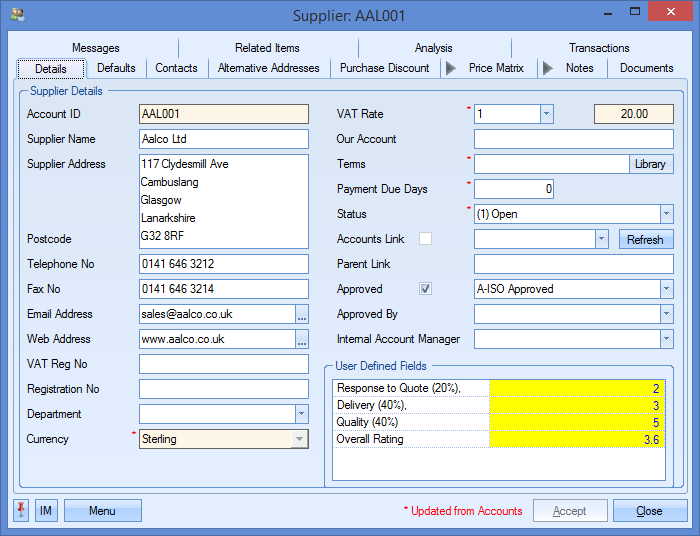
Task: Open the Menu button at the bottom
Action: click(x=102, y=511)
